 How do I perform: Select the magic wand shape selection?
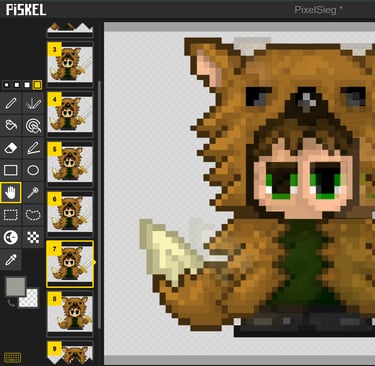33,193
